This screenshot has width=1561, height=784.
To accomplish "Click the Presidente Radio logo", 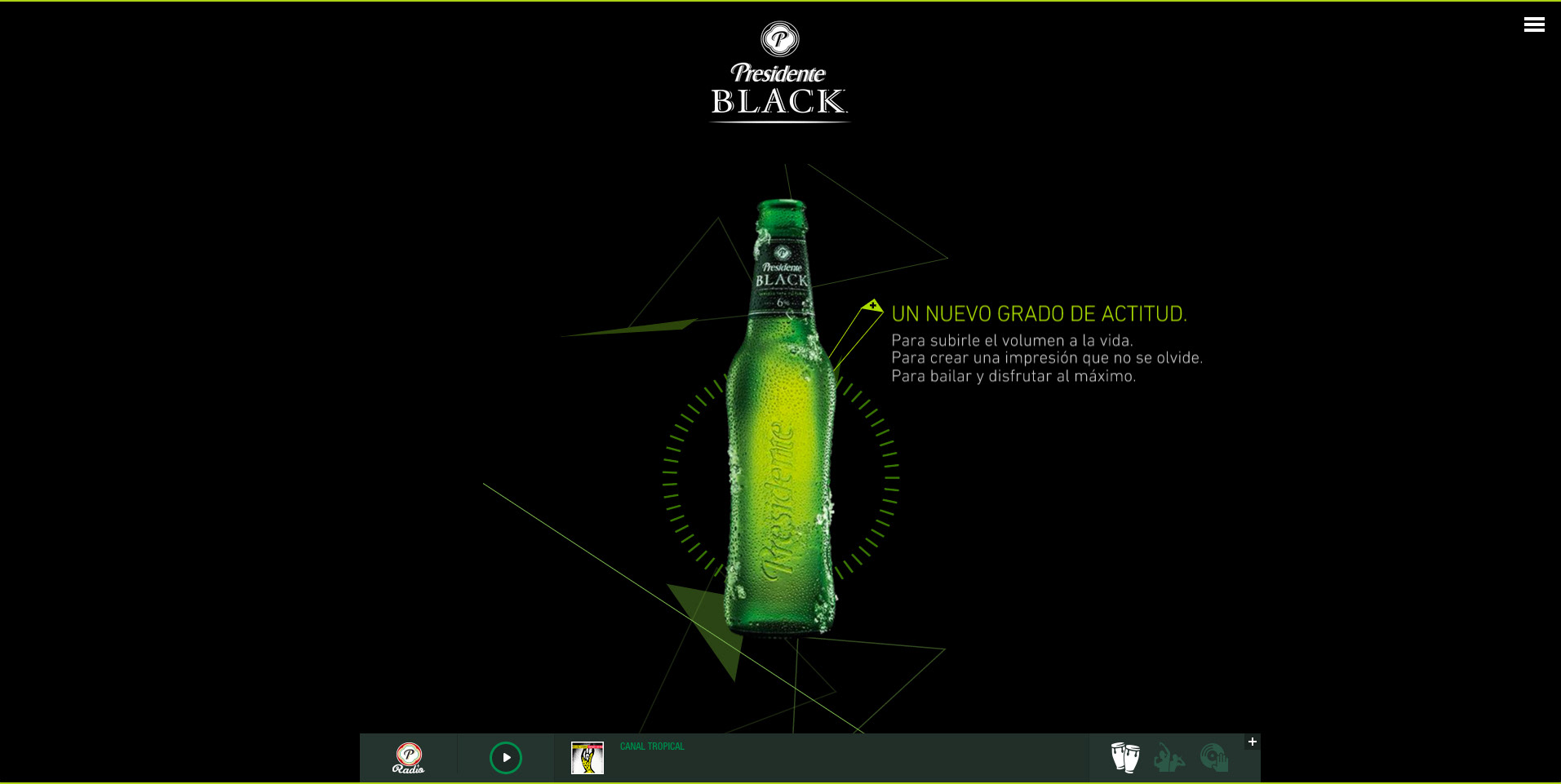I will [x=409, y=758].
